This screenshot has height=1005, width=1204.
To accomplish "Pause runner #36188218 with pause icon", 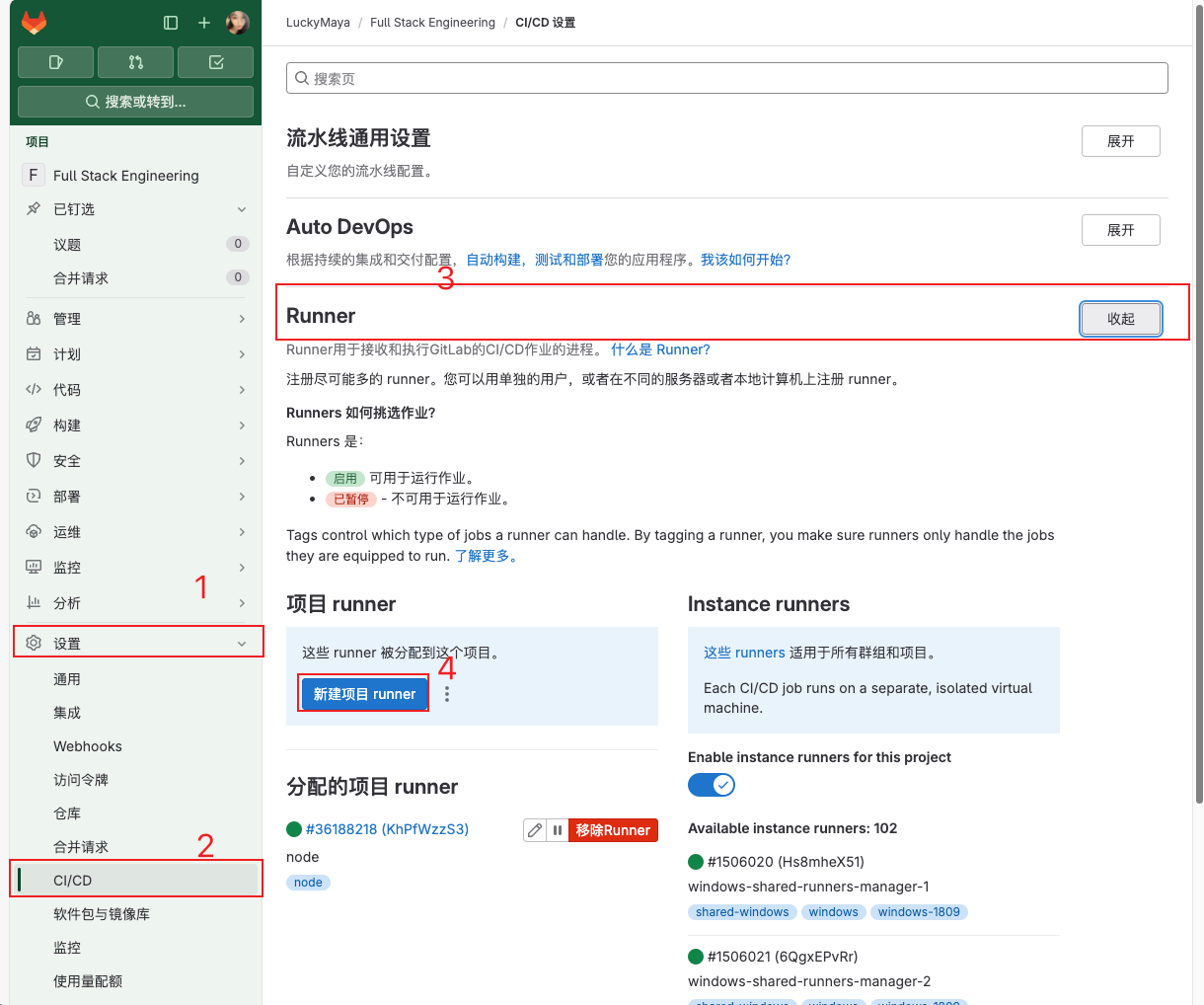I will pos(558,830).
